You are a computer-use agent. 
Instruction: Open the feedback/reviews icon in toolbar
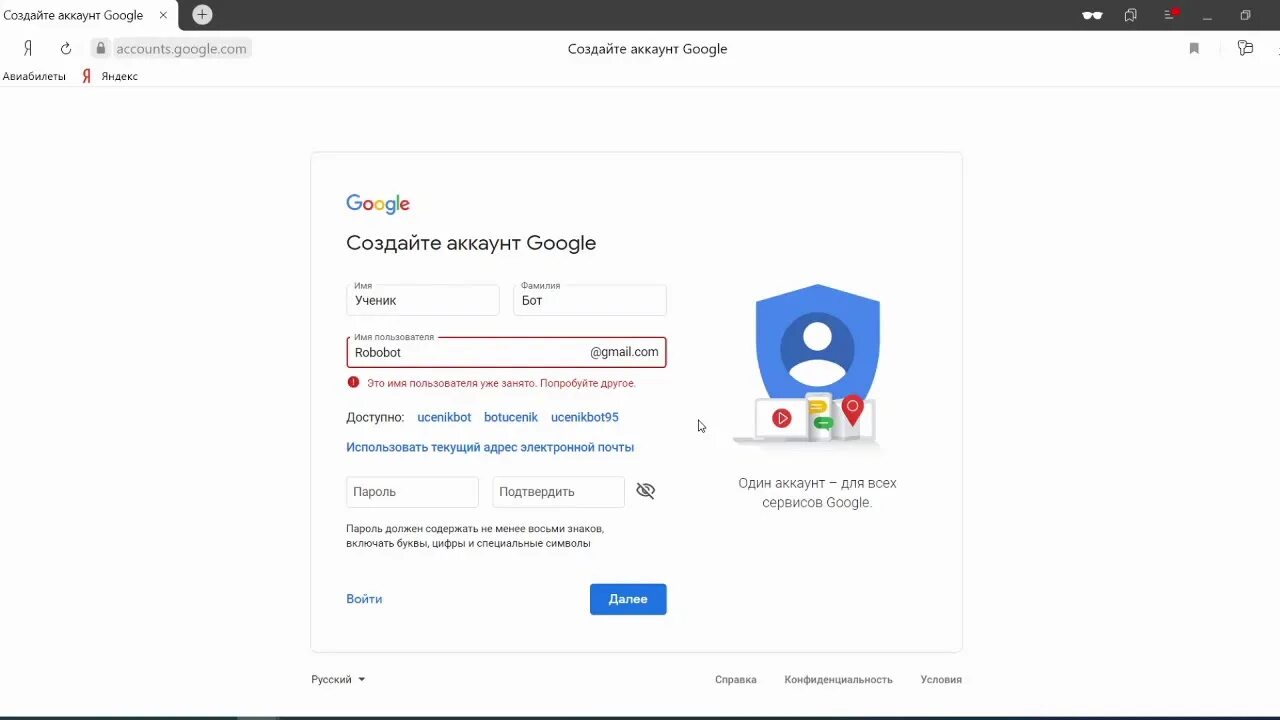[x=1245, y=48]
